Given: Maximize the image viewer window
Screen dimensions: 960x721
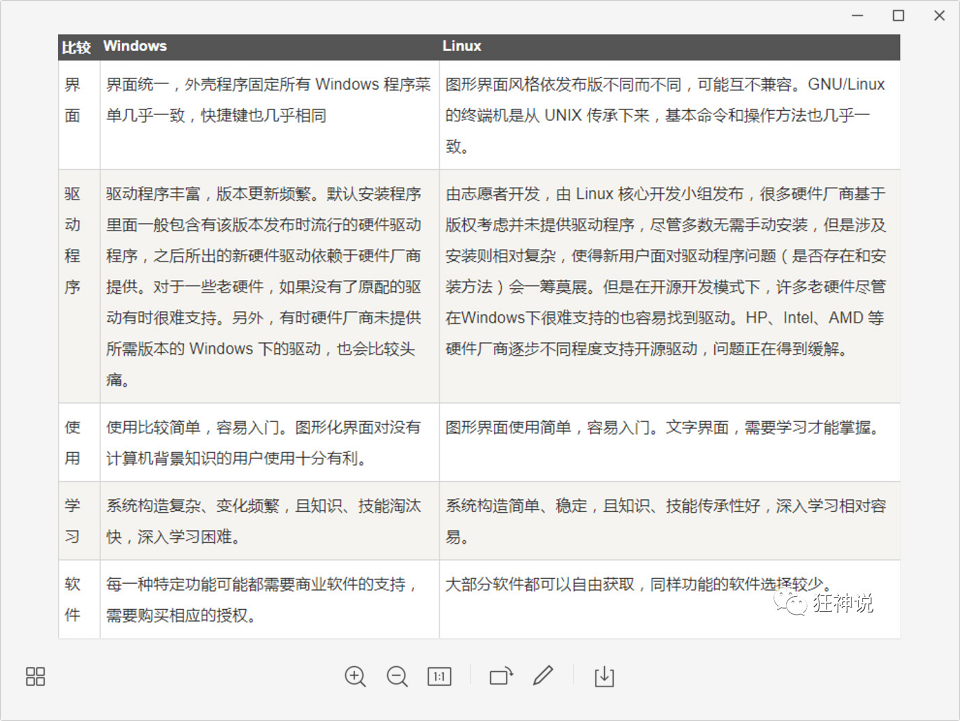Looking at the screenshot, I should [898, 15].
